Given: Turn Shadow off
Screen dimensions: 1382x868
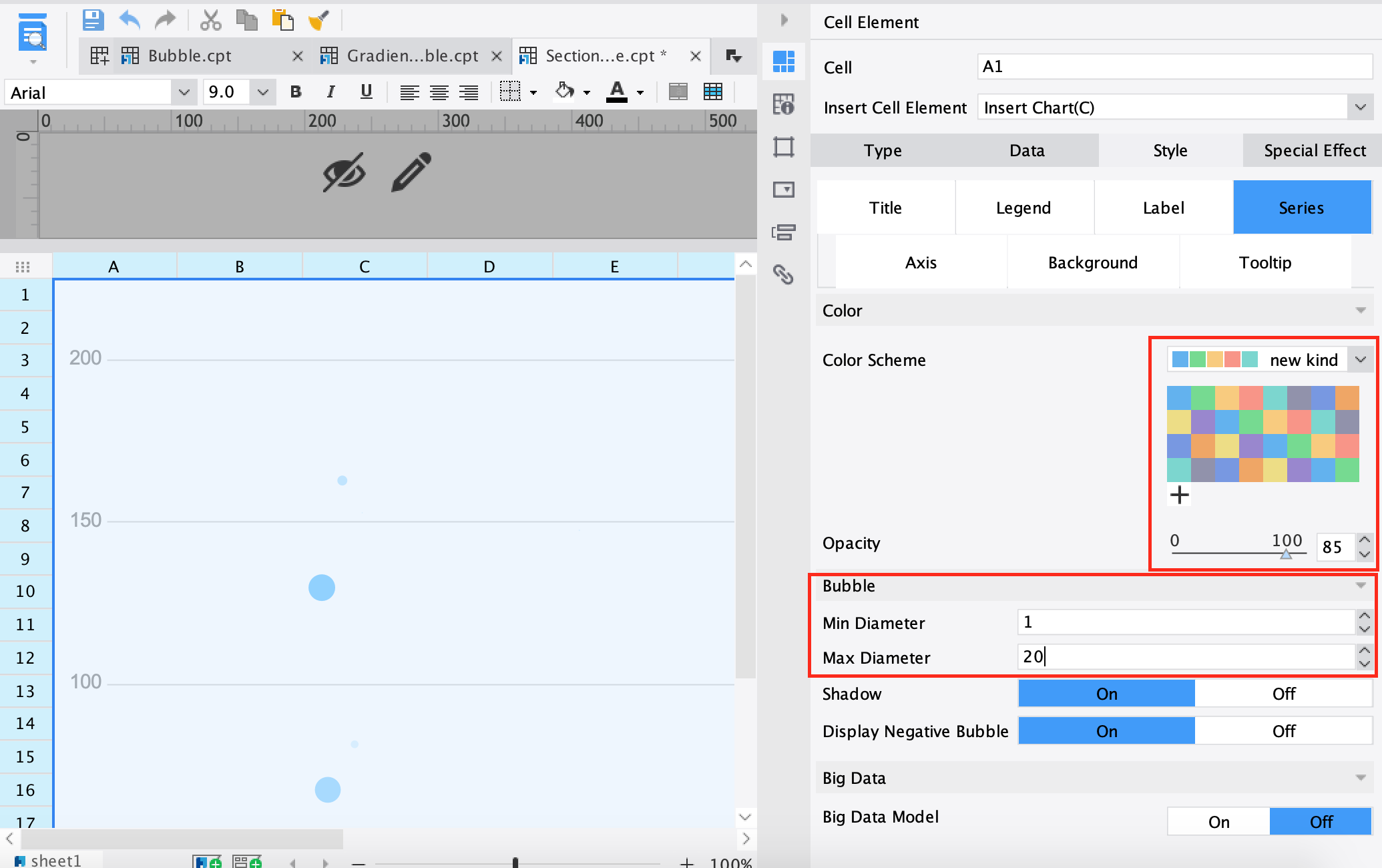Looking at the screenshot, I should [1283, 694].
